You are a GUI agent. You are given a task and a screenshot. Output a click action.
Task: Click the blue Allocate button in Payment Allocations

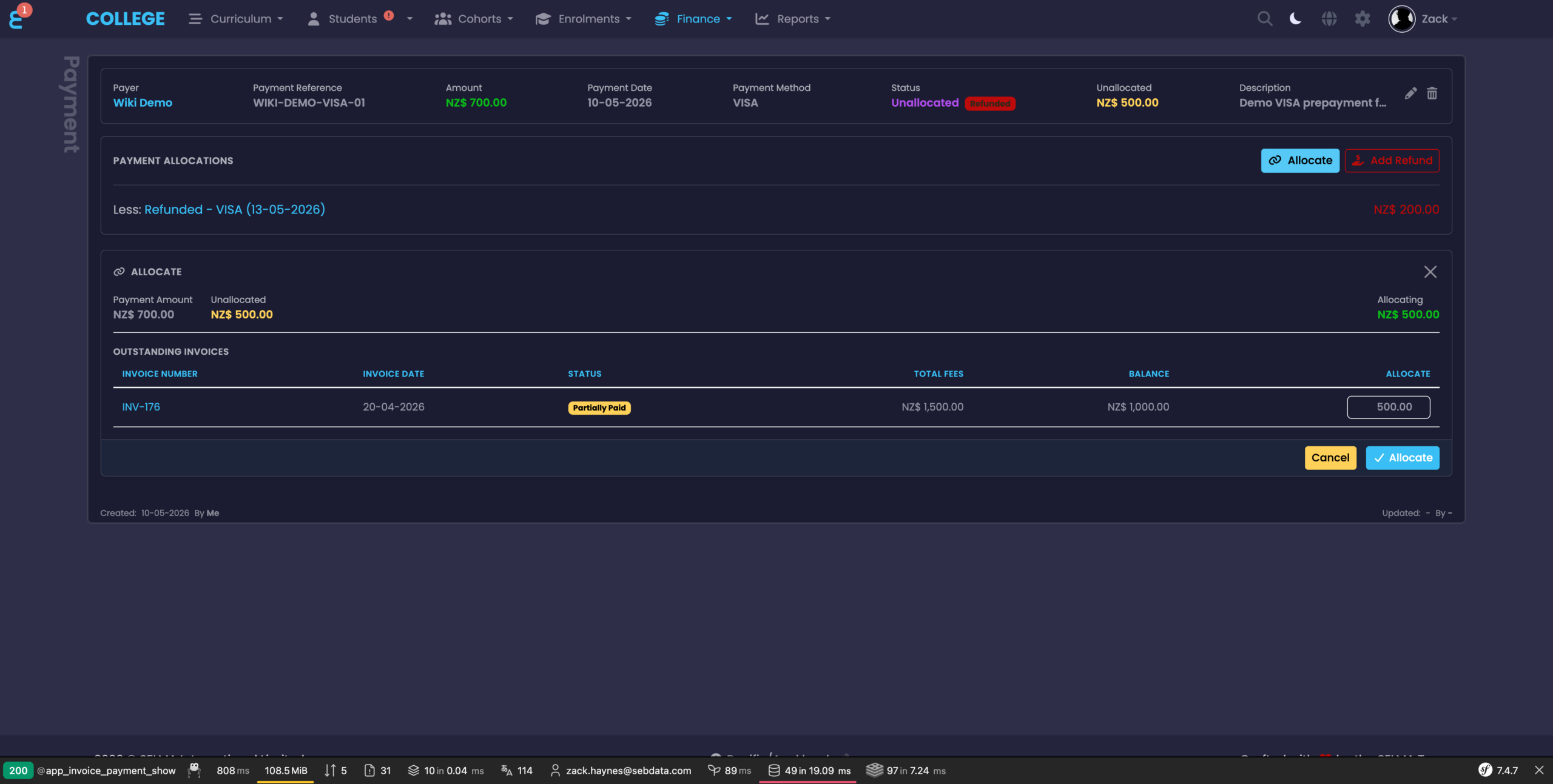coord(1300,161)
